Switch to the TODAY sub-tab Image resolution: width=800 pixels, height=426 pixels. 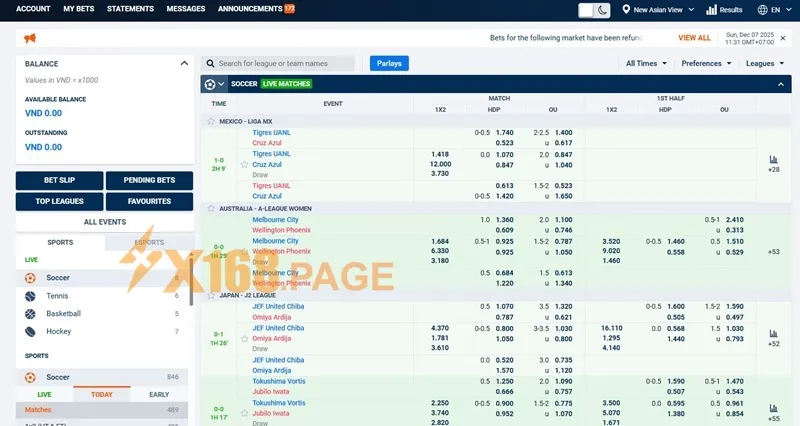pos(102,394)
